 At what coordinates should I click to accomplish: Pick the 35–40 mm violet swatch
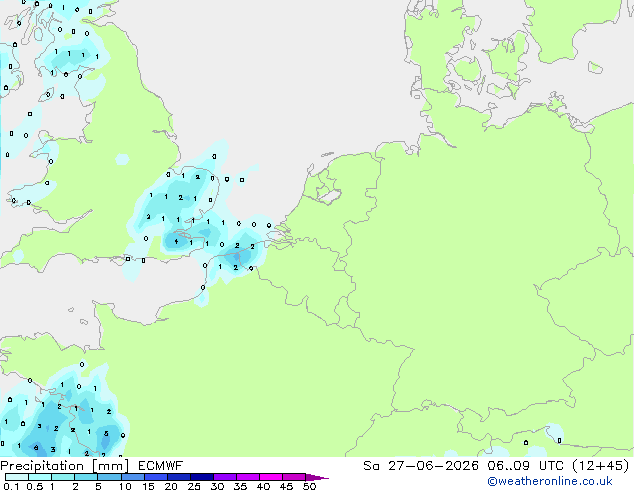coord(248,477)
